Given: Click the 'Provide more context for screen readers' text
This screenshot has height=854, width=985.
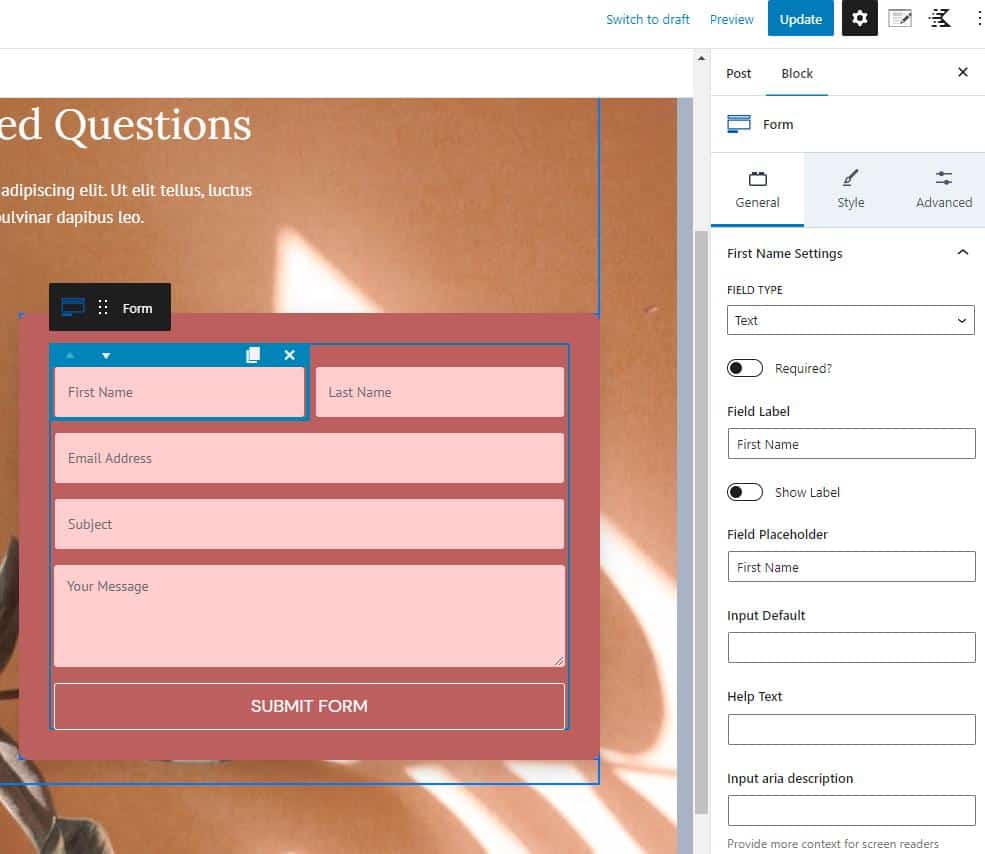Looking at the screenshot, I should 832,844.
